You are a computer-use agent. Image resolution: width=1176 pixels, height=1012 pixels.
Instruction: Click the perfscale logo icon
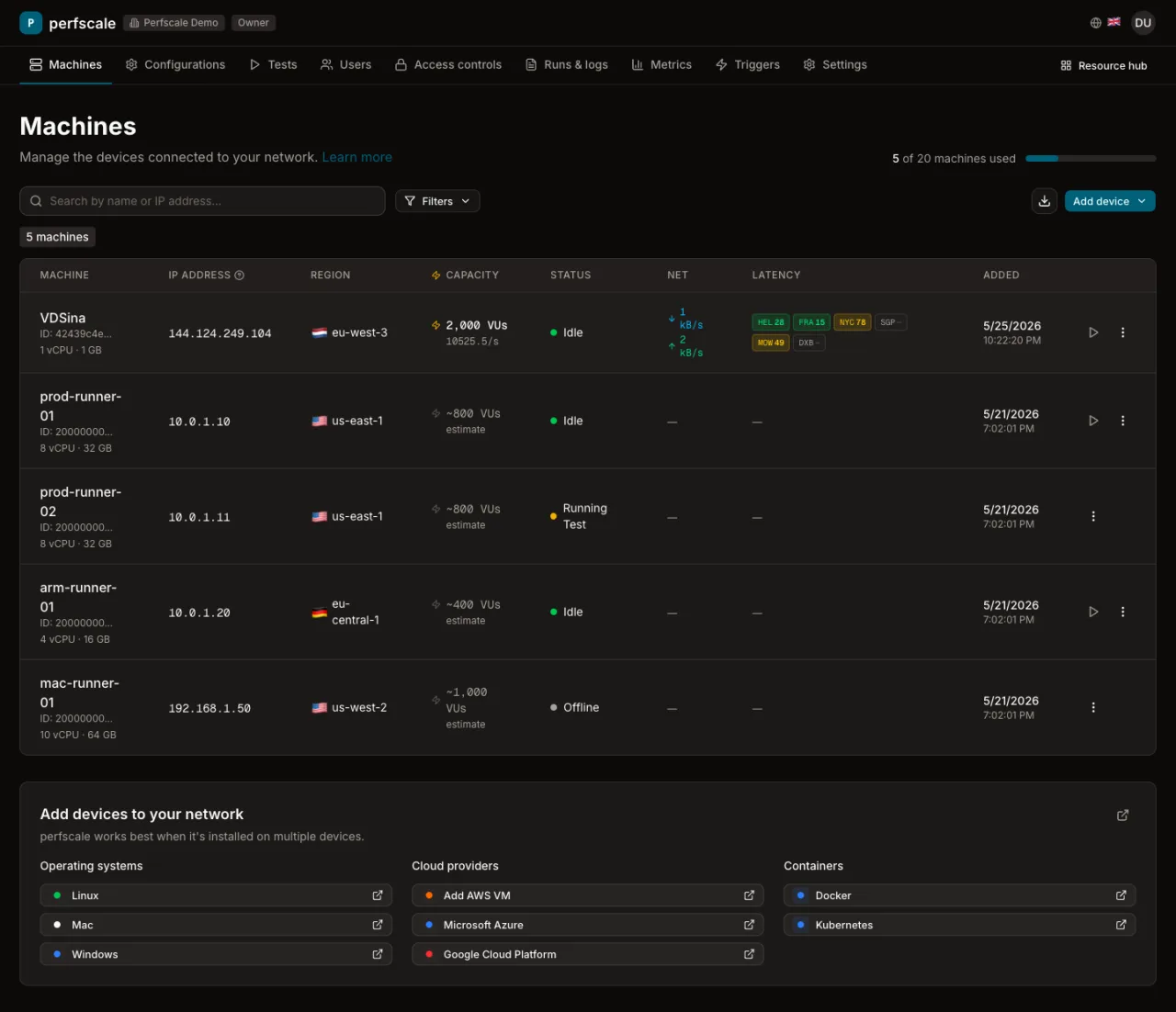[31, 23]
